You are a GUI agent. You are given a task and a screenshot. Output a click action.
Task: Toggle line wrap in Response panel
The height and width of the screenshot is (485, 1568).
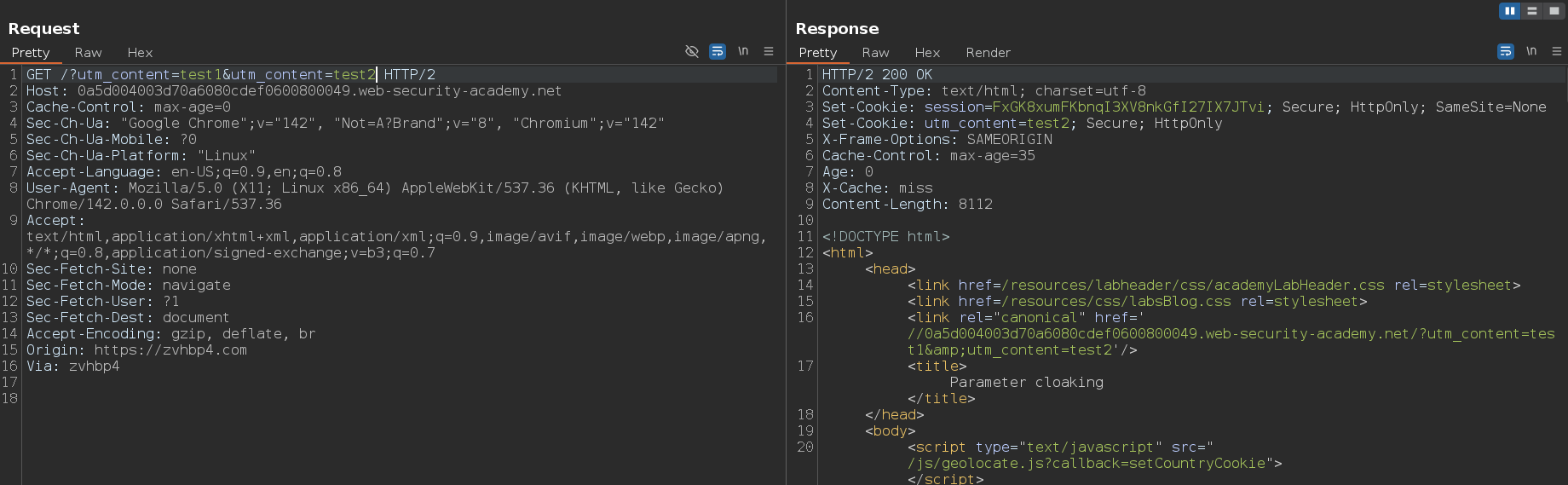click(1506, 52)
